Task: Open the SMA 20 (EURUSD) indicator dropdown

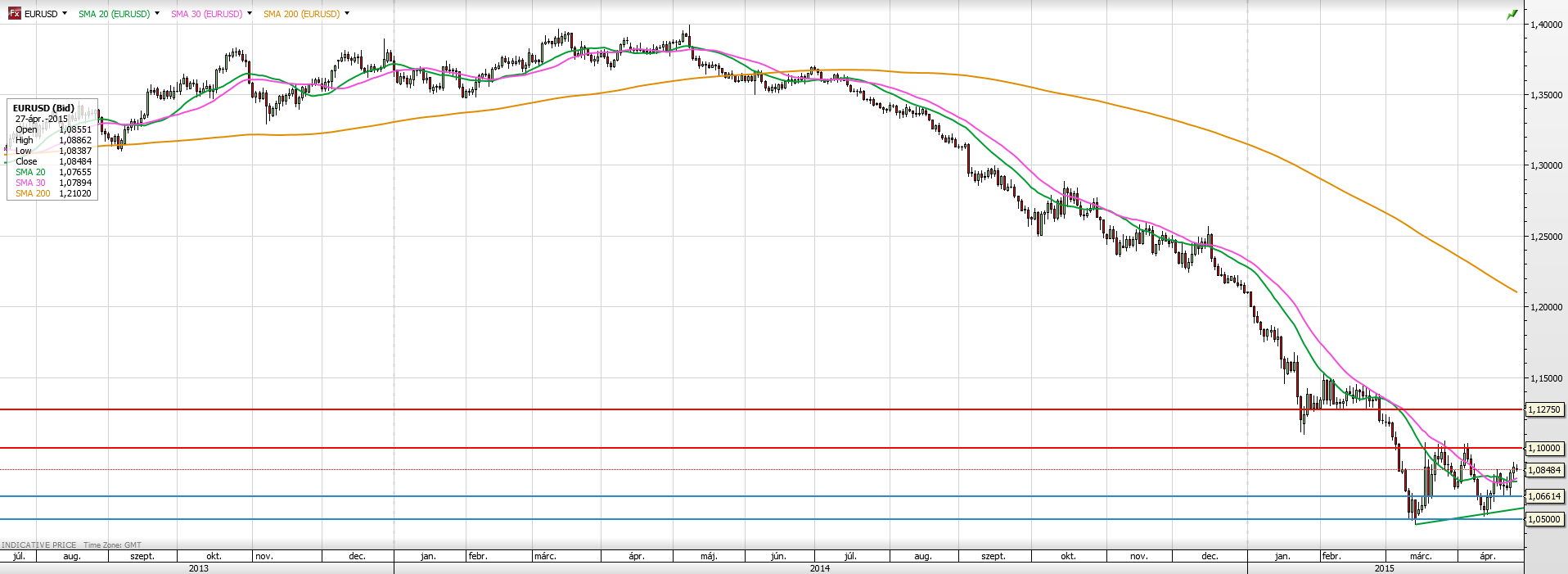Action: [157, 13]
